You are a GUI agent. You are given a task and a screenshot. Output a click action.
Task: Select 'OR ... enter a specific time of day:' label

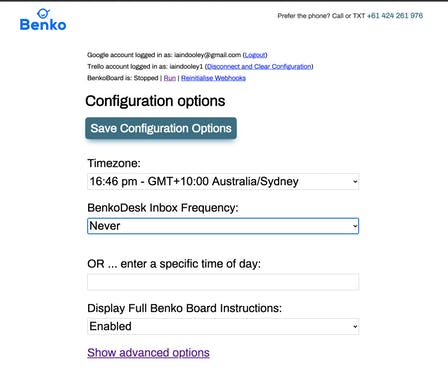coord(174,264)
